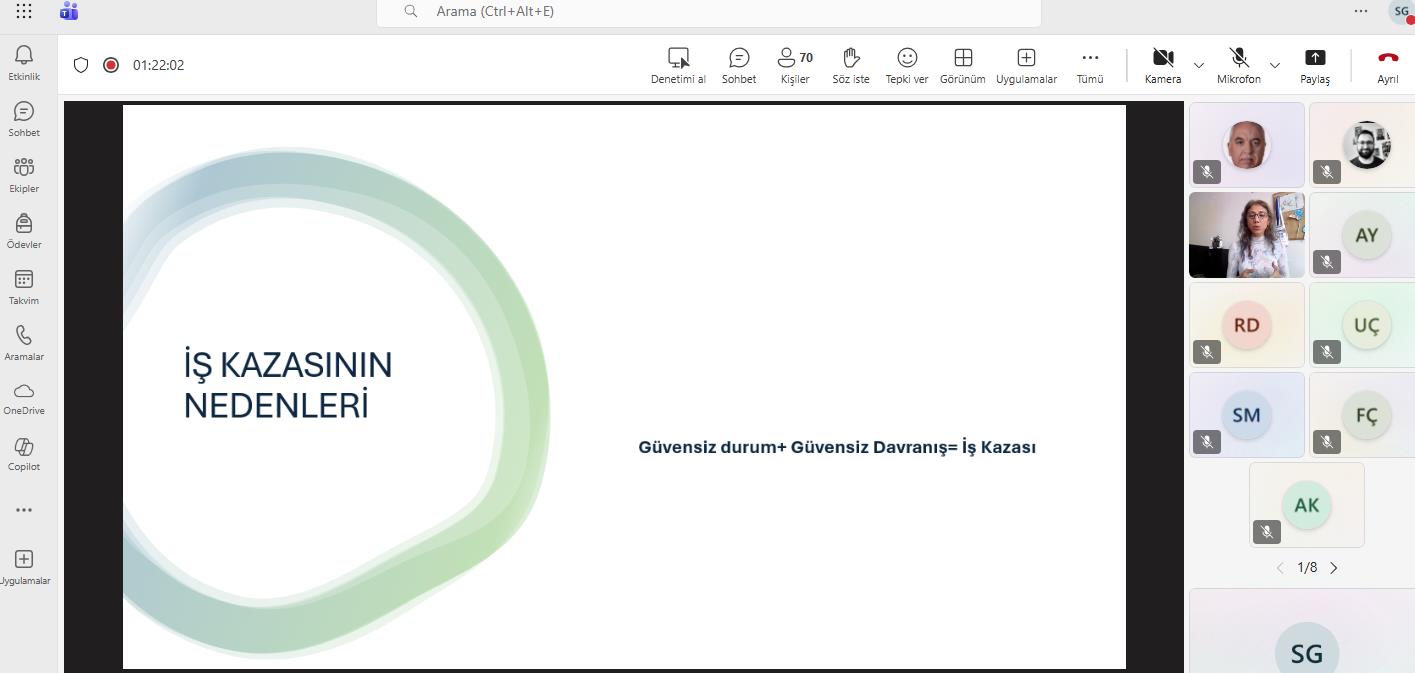Change layout with Görünüm button
Image resolution: width=1415 pixels, height=673 pixels.
tap(963, 65)
